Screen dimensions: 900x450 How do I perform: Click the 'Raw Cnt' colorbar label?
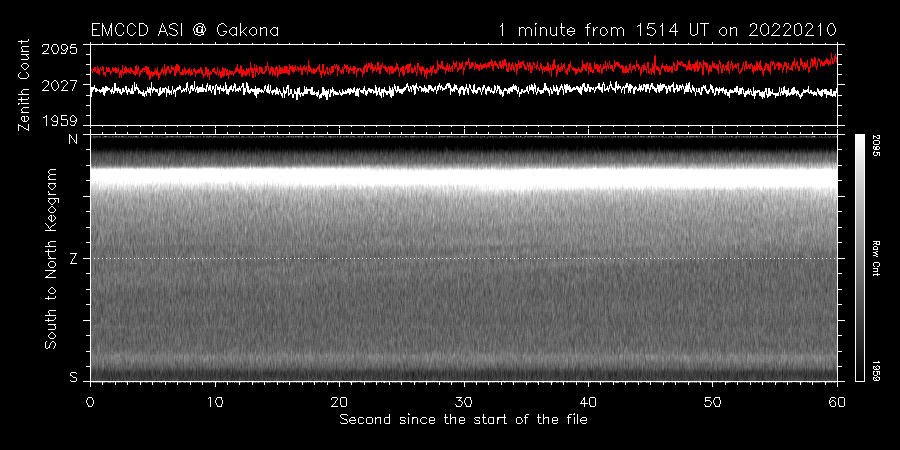click(x=876, y=258)
